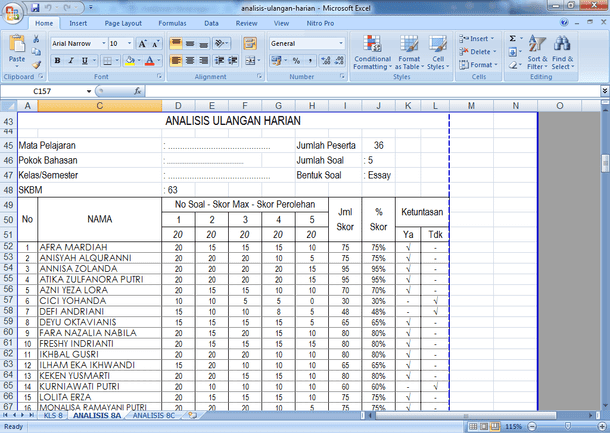Screen dimensions: 610x433
Task: Switch to the Page Layout tab
Action: [123, 23]
